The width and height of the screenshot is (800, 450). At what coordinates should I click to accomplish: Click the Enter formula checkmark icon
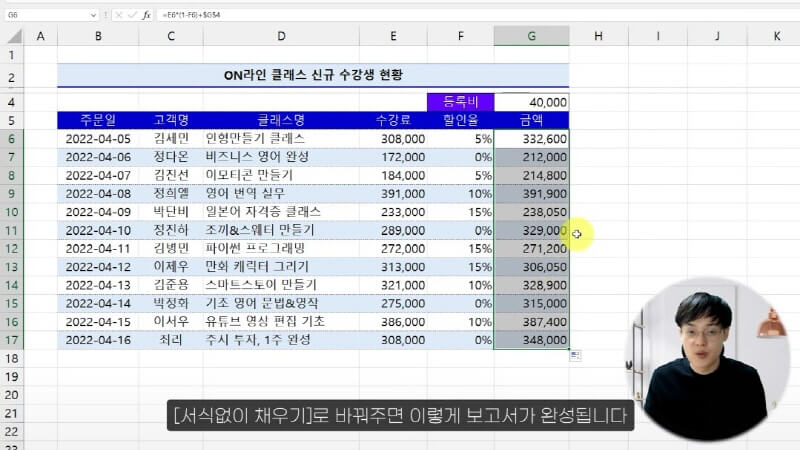coord(133,15)
